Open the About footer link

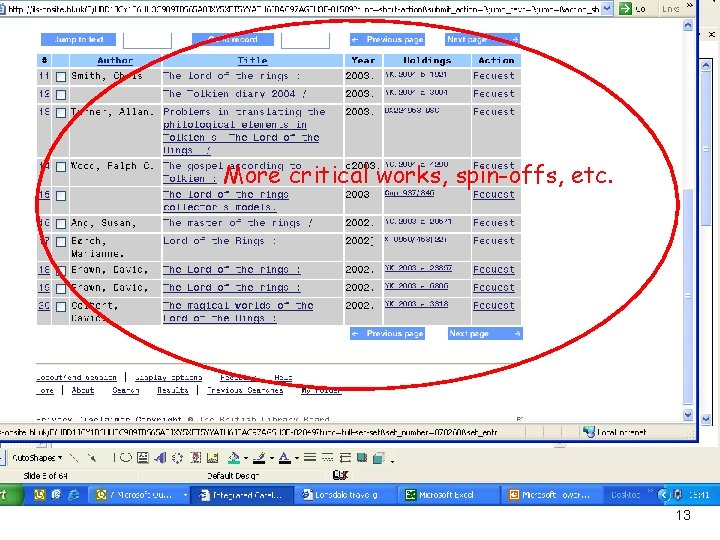[x=83, y=390]
